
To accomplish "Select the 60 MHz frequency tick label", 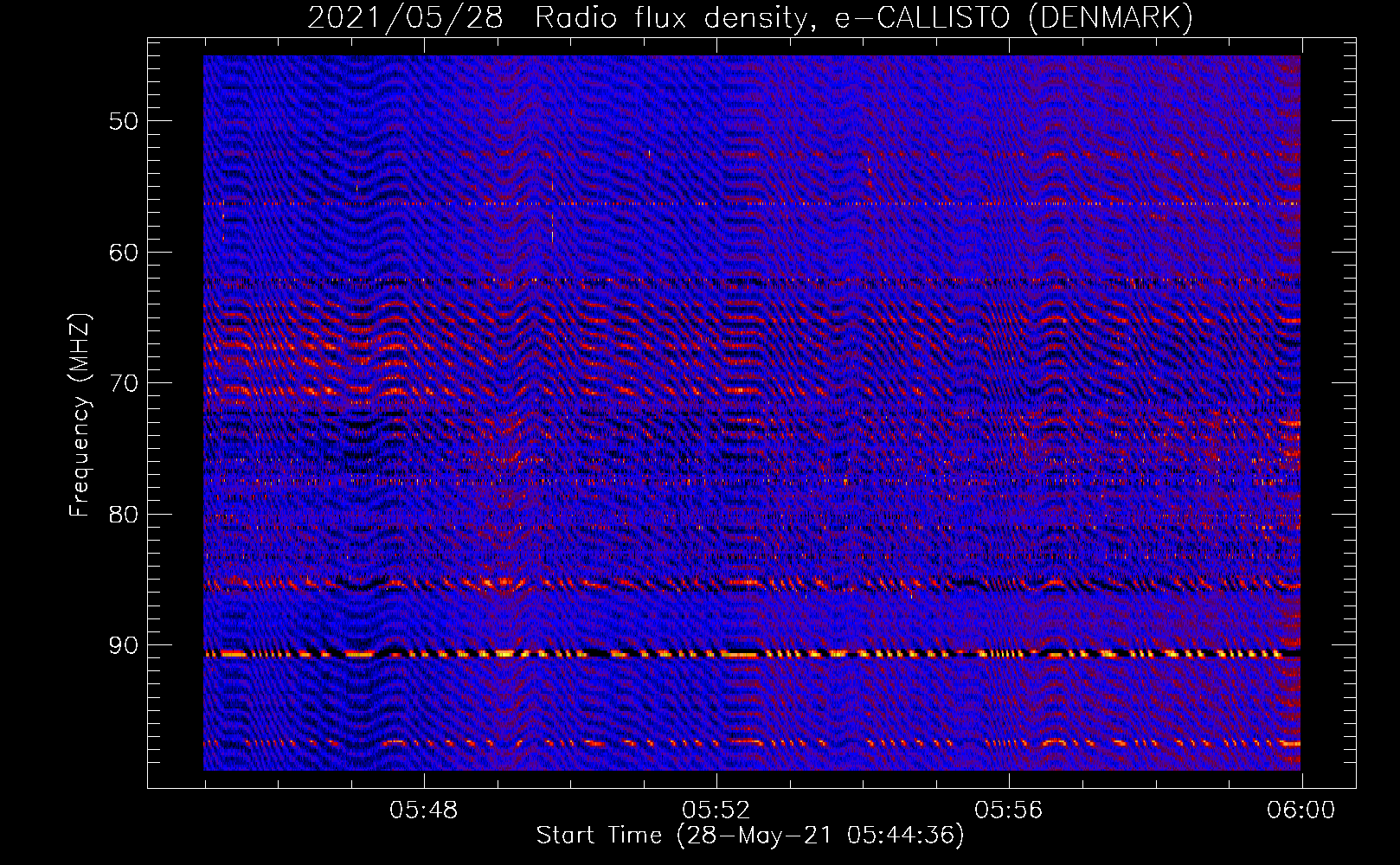I will point(124,253).
